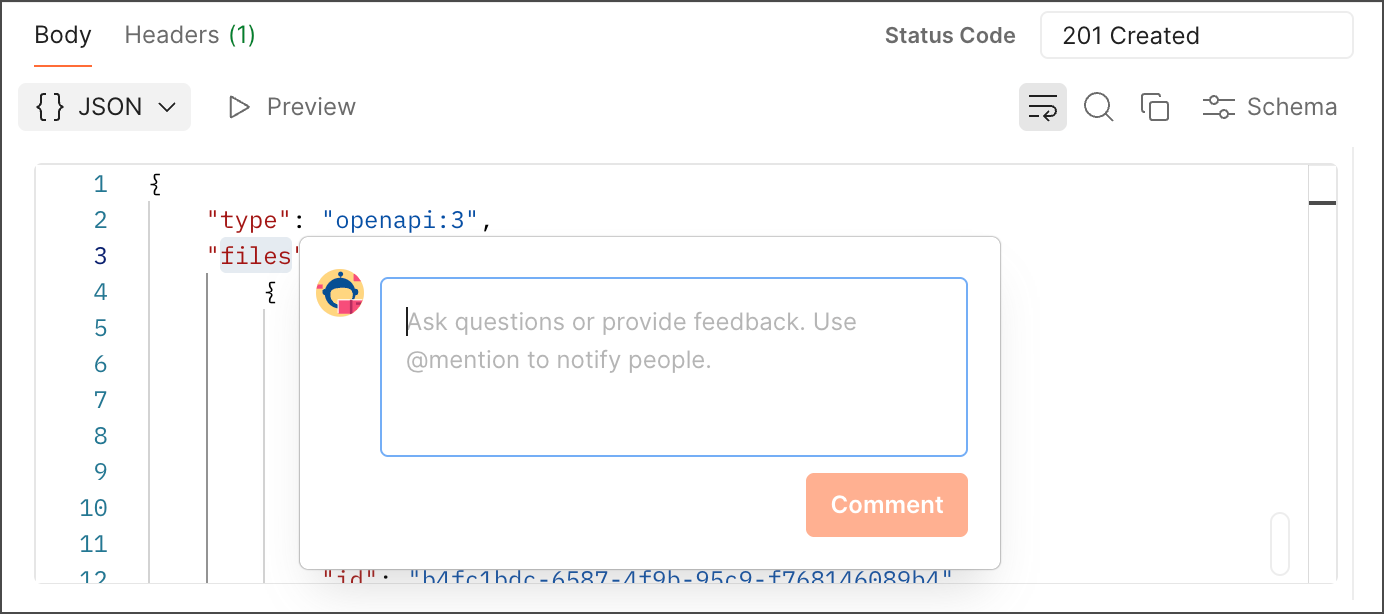1384x614 pixels.
Task: Click the minimap marker near the top right
Action: point(1322,203)
